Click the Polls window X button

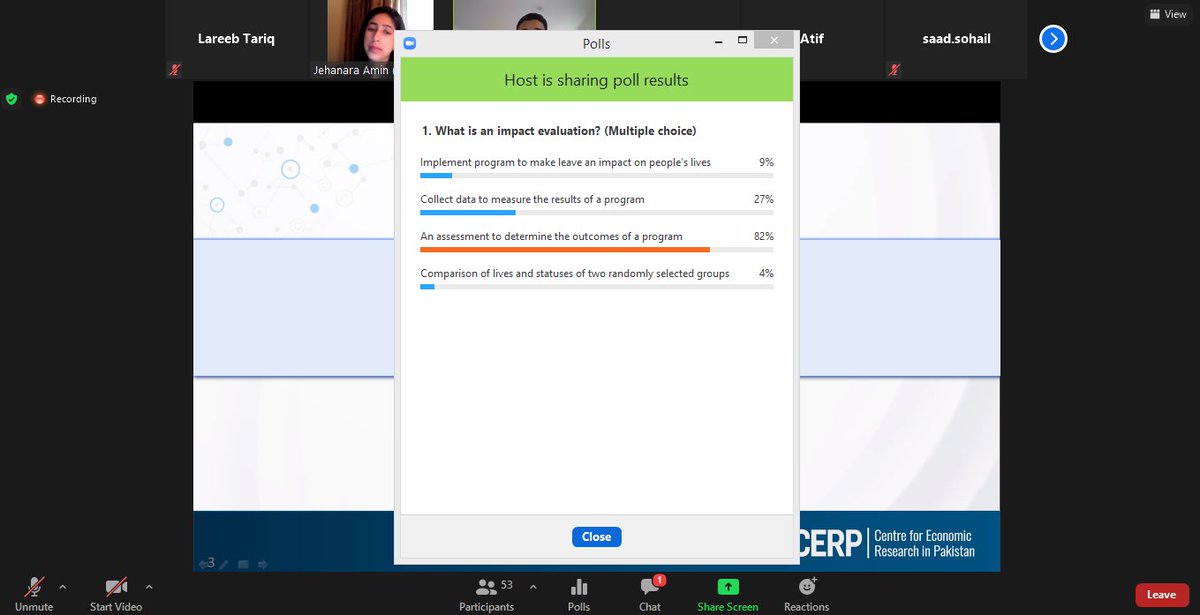click(x=773, y=42)
